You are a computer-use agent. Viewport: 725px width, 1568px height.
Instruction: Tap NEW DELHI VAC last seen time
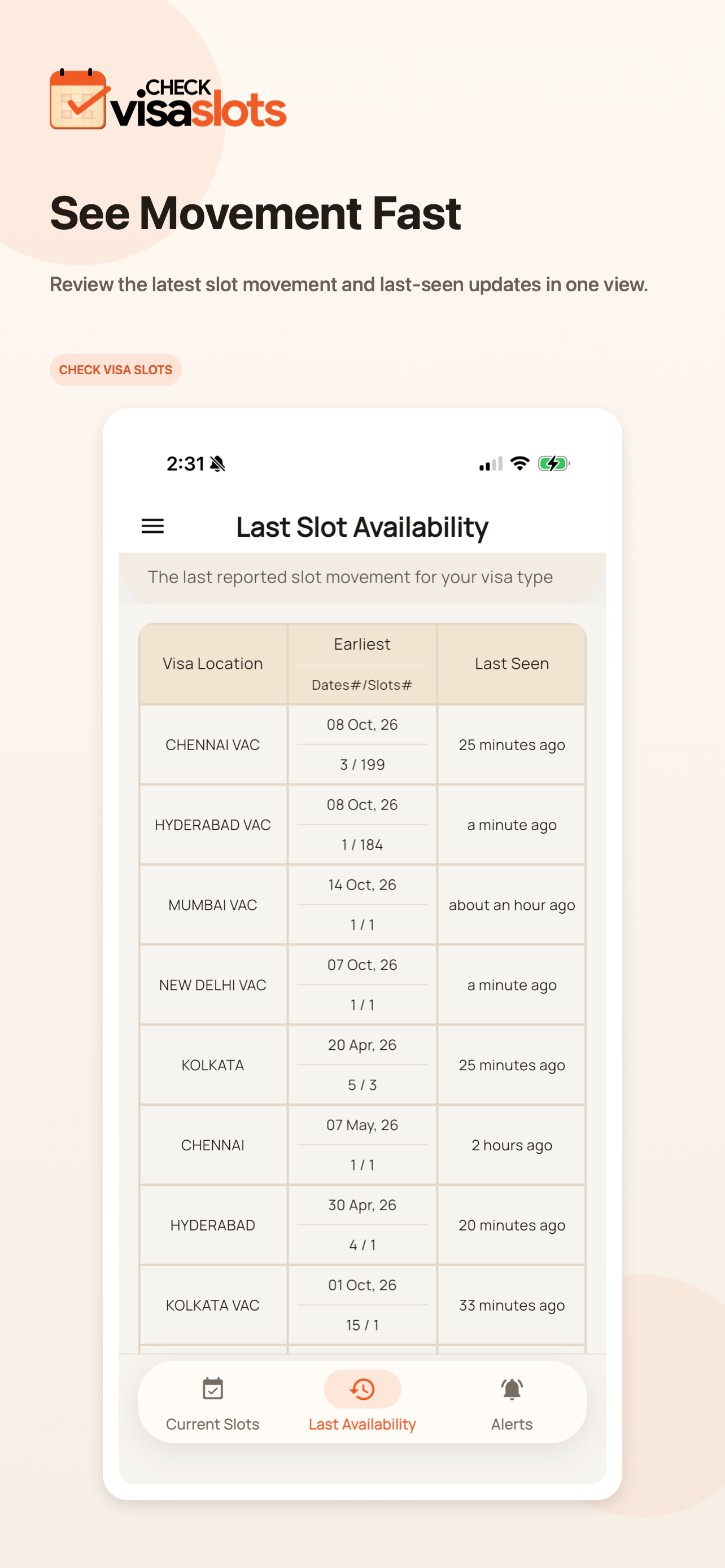pyautogui.click(x=512, y=985)
